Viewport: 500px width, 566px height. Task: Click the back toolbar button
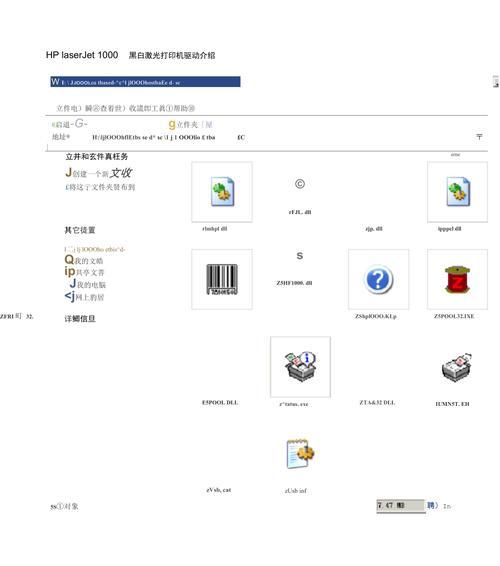click(x=69, y=124)
